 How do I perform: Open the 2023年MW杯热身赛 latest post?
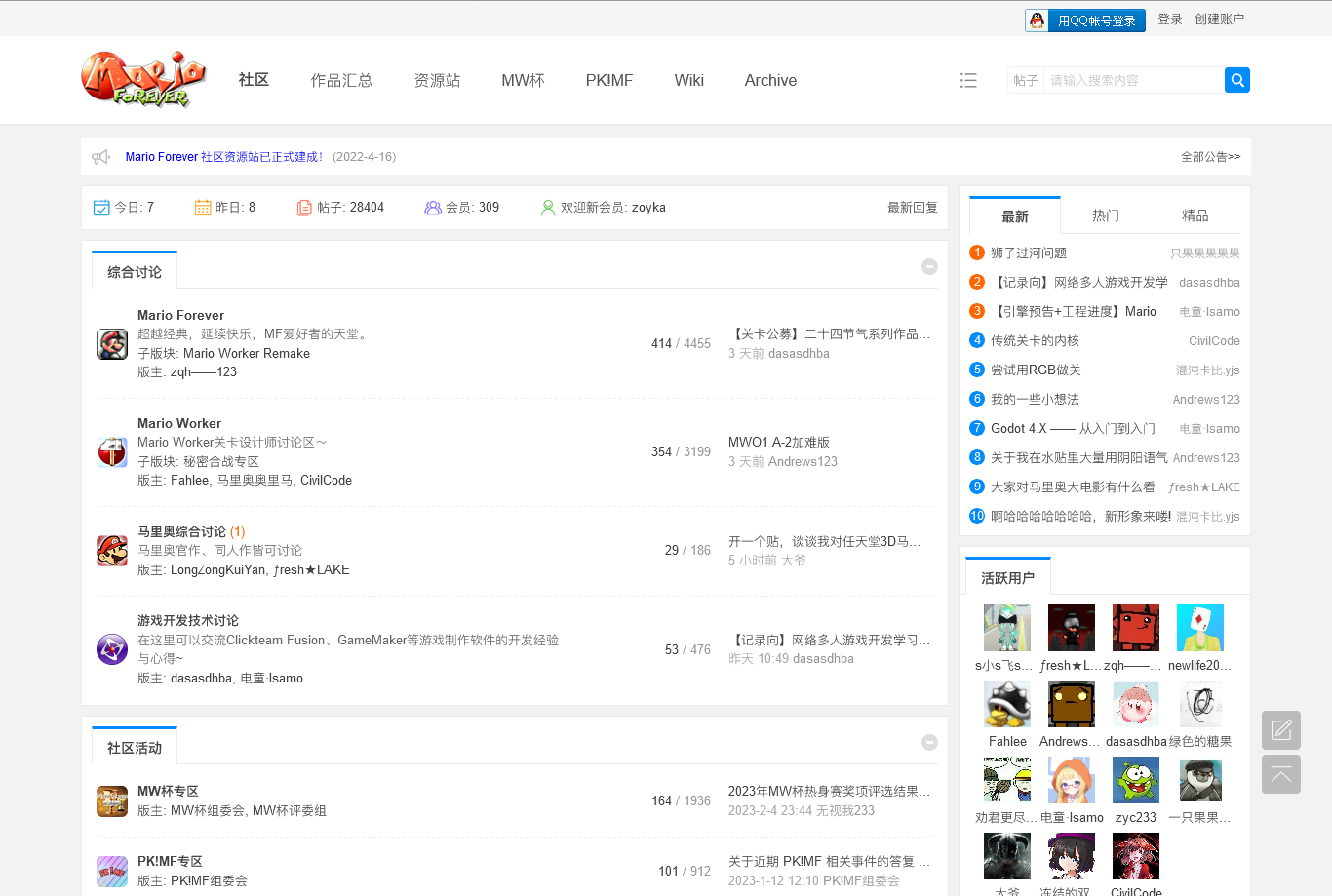pyautogui.click(x=829, y=792)
